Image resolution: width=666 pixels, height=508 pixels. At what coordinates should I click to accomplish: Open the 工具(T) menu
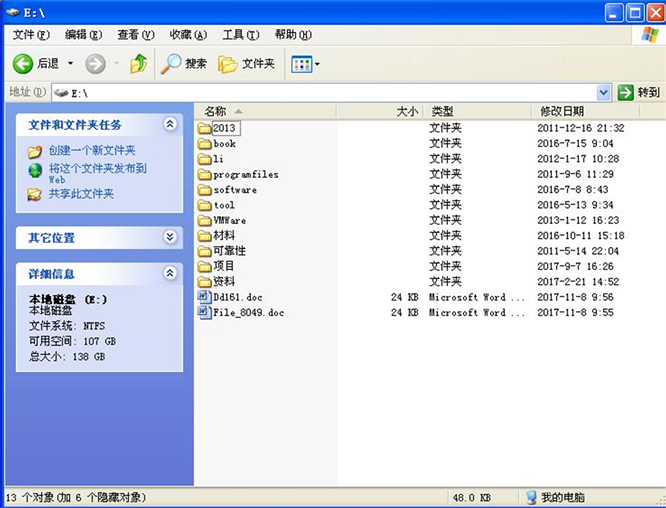tap(240, 34)
